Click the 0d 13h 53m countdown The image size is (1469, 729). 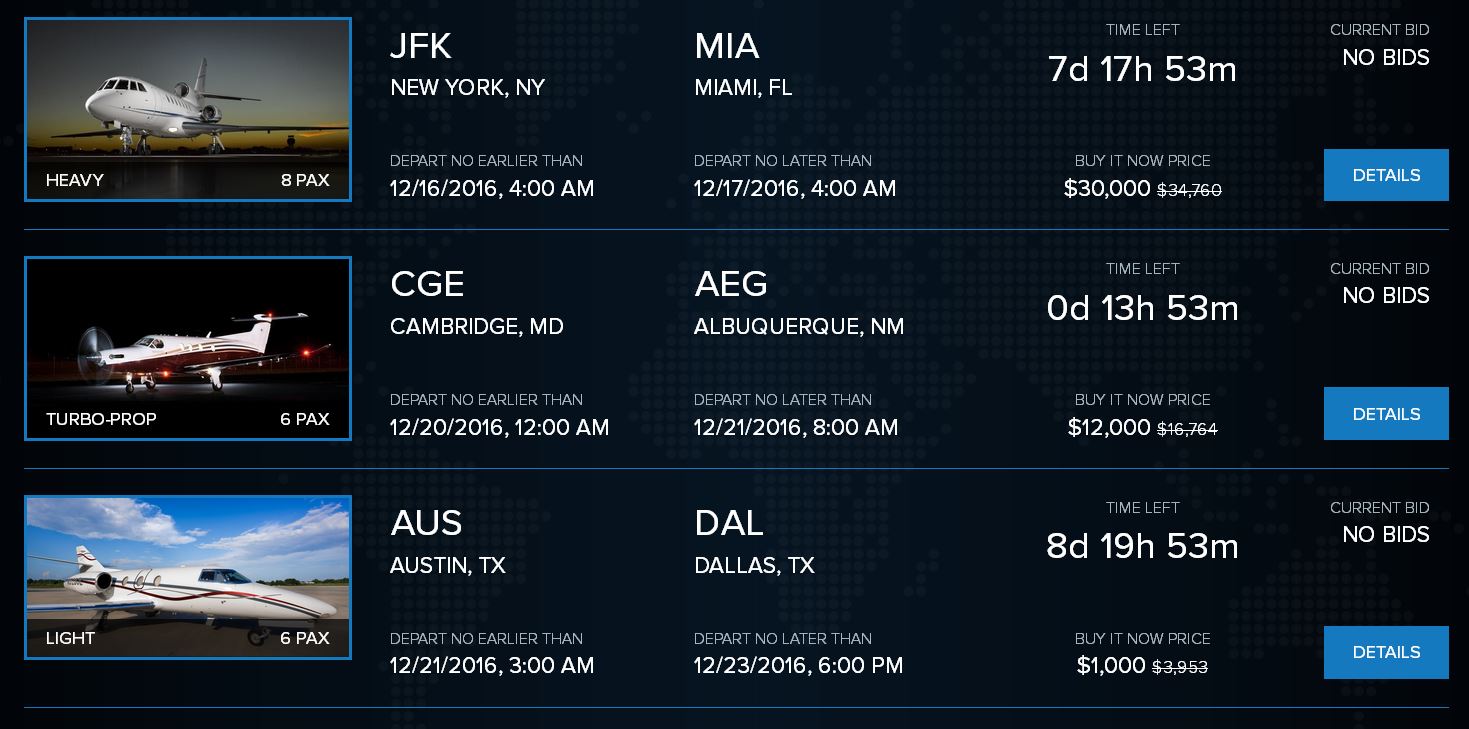point(1142,308)
